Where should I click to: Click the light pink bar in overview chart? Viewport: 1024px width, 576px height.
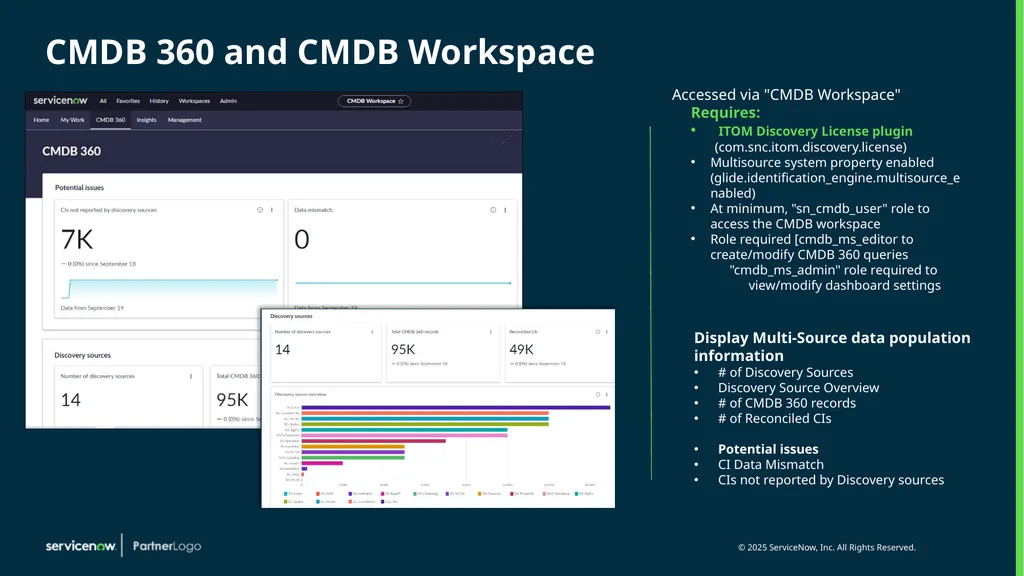click(404, 436)
